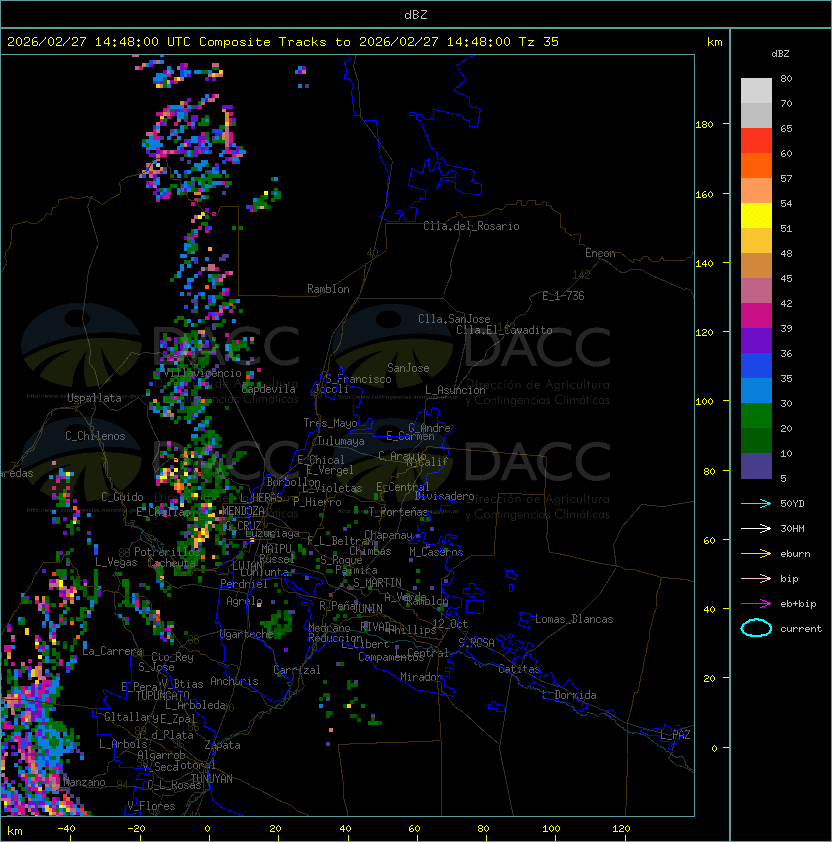This screenshot has width=832, height=842.
Task: Click the 'V_Flores' map label
Action: click(151, 806)
